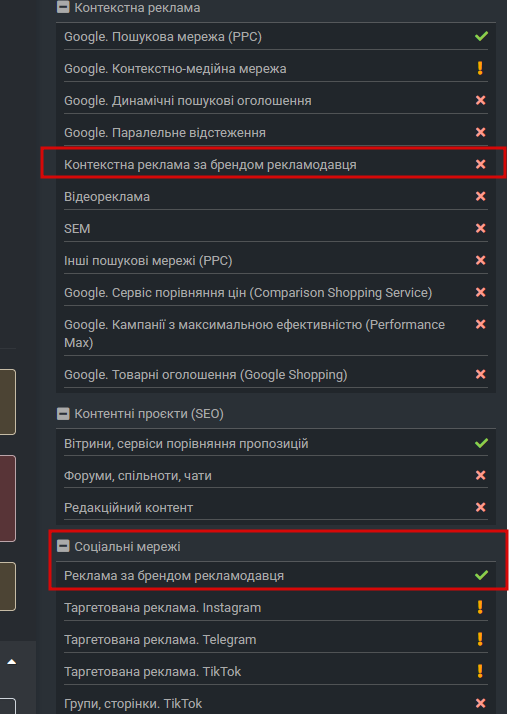Select Google. Паралельне відстеження row
509x714 pixels.
275,133
